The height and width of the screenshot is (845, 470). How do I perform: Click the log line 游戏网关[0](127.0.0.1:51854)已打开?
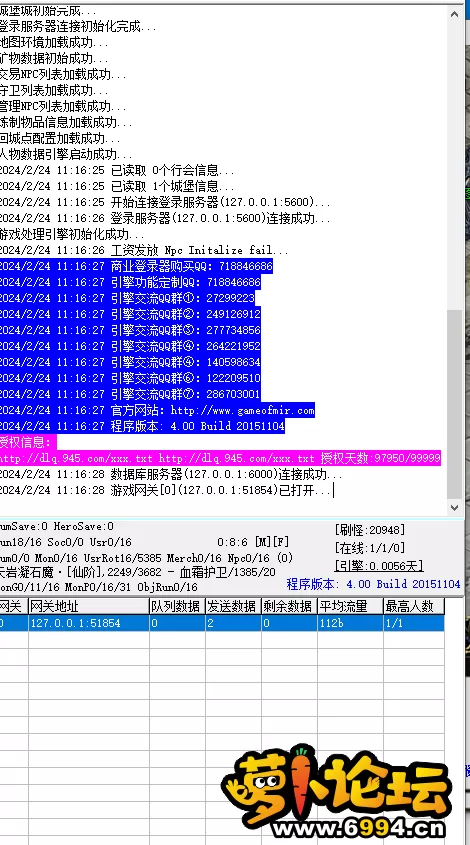click(x=166, y=491)
